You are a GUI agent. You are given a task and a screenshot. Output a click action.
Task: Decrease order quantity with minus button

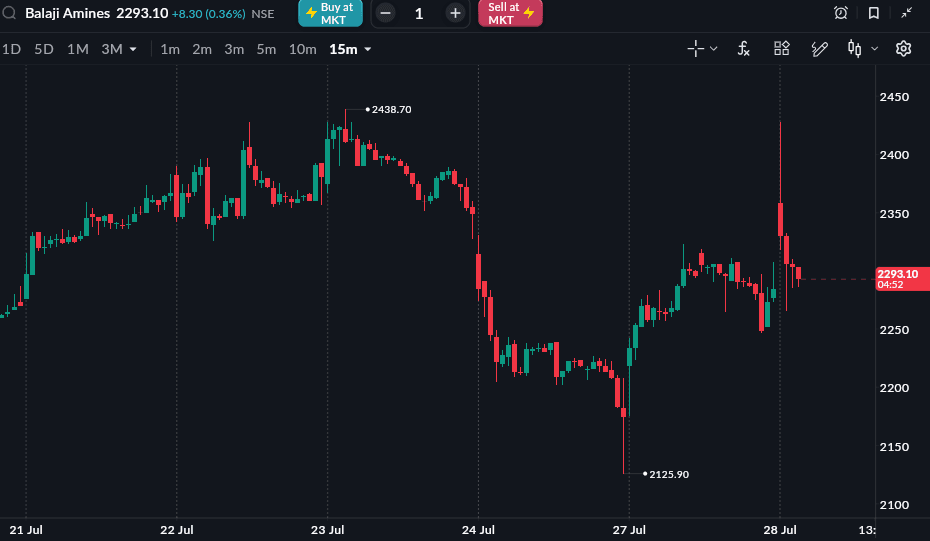[x=385, y=13]
